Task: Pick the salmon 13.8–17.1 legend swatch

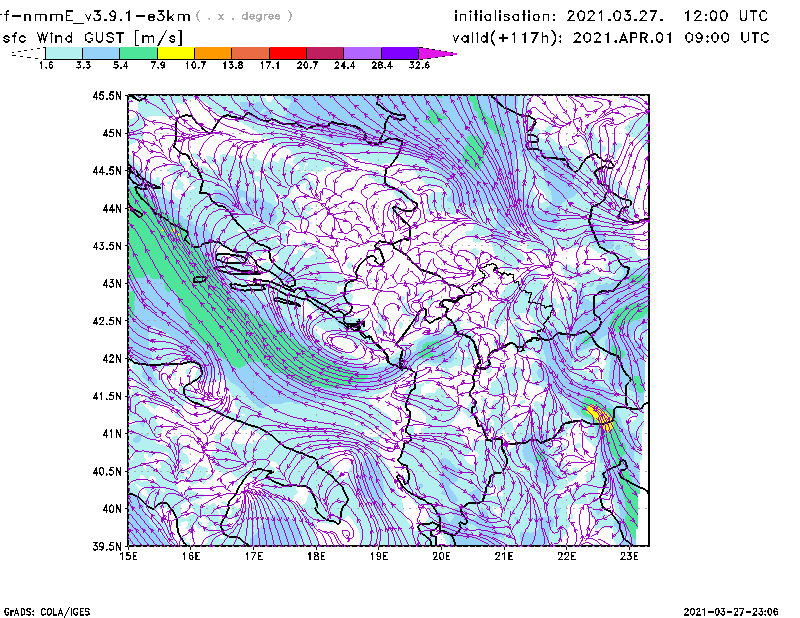Action: (251, 53)
